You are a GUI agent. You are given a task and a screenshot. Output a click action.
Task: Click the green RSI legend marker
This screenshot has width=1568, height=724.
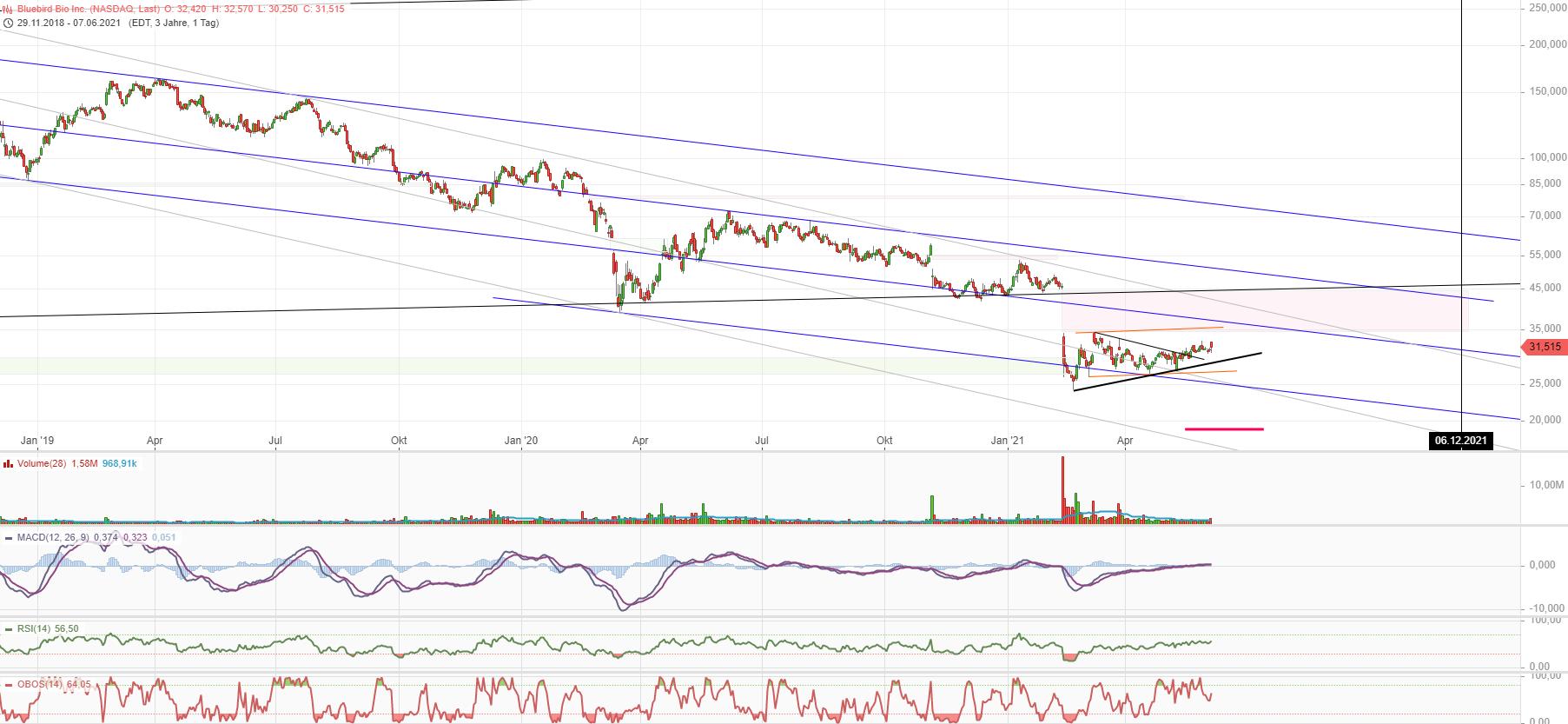9,629
